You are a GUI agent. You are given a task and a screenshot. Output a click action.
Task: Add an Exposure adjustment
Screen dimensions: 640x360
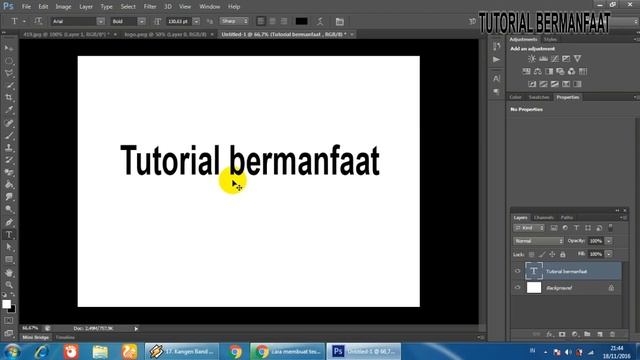pos(566,59)
